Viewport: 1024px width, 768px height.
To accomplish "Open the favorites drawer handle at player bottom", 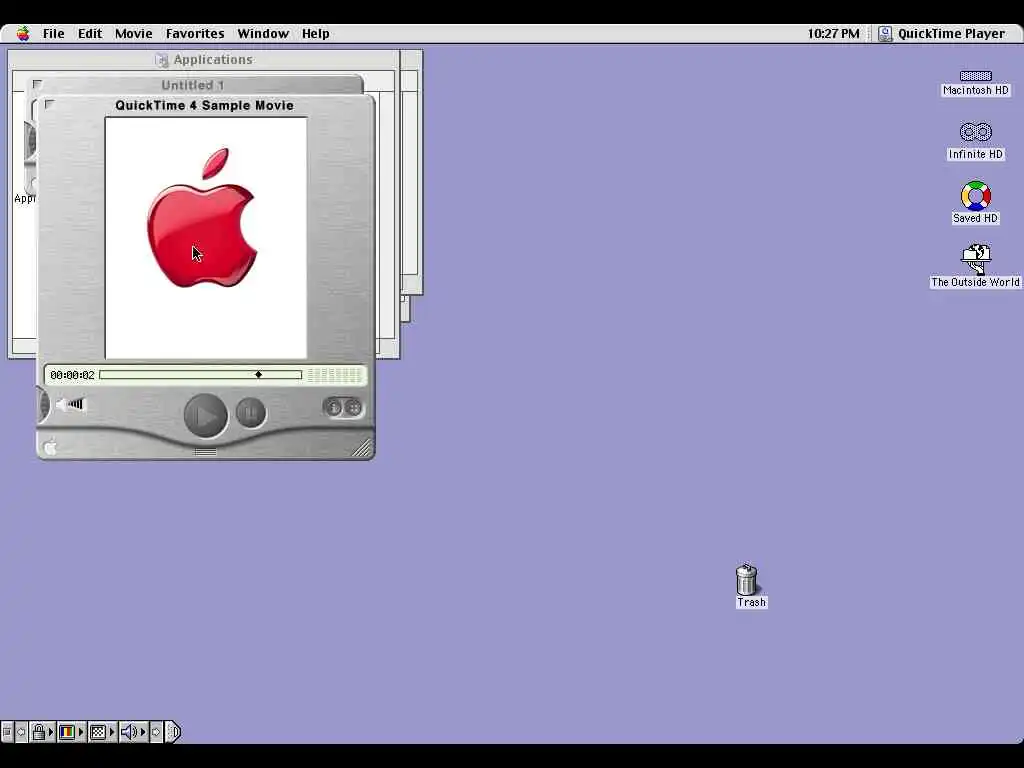I will [206, 451].
